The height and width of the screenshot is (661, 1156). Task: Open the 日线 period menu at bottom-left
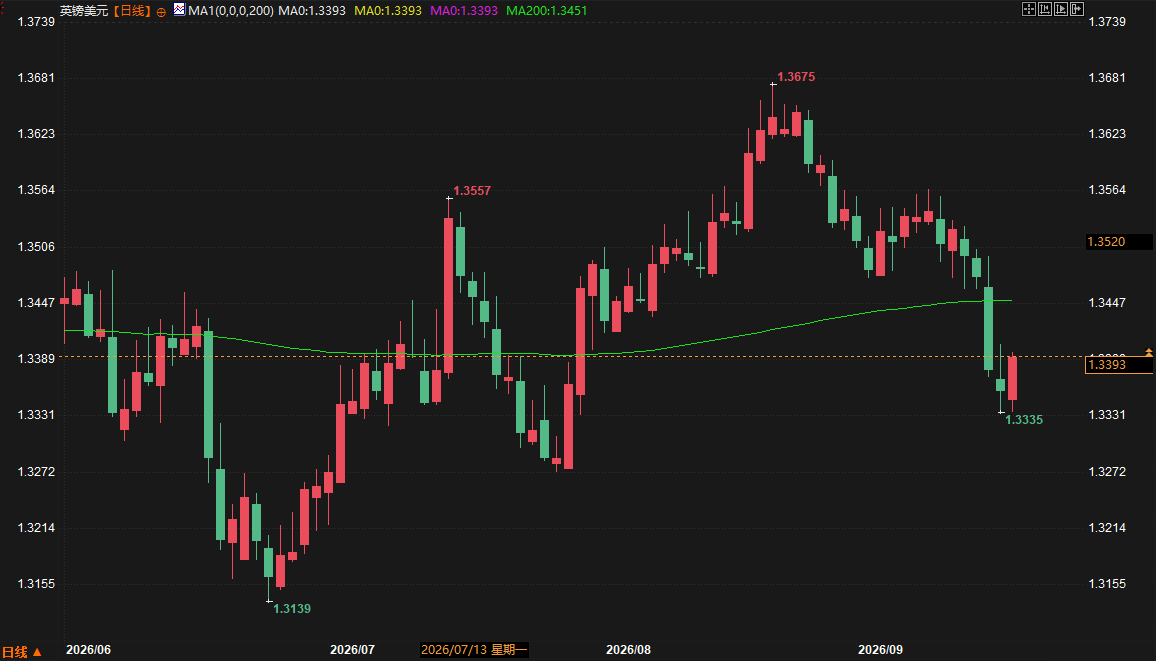[21, 652]
